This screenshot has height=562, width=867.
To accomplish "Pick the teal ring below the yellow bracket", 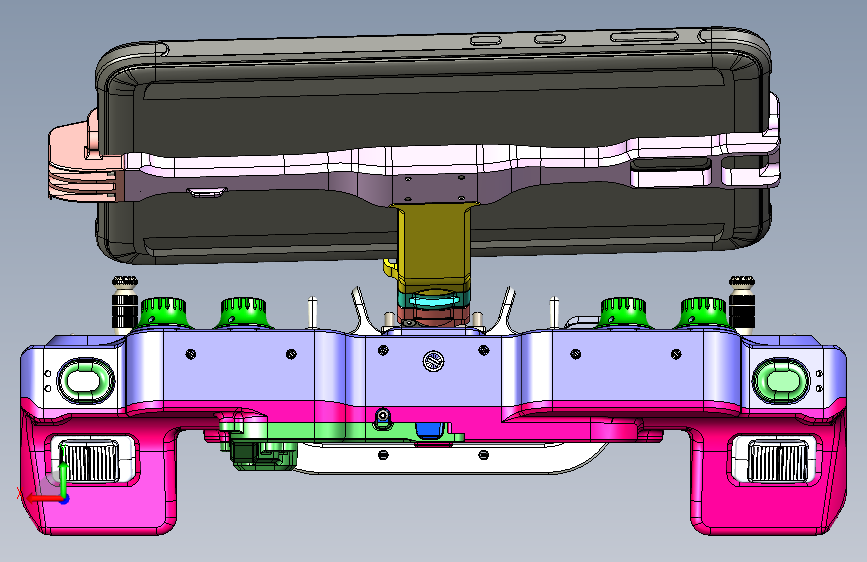I will [434, 299].
